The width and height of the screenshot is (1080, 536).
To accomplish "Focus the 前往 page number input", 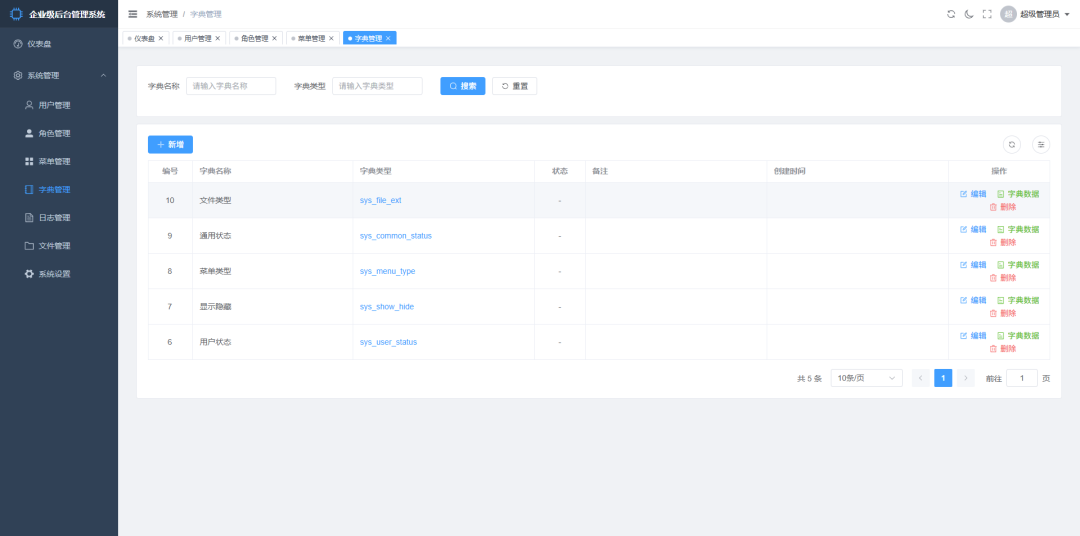I will pos(1022,378).
